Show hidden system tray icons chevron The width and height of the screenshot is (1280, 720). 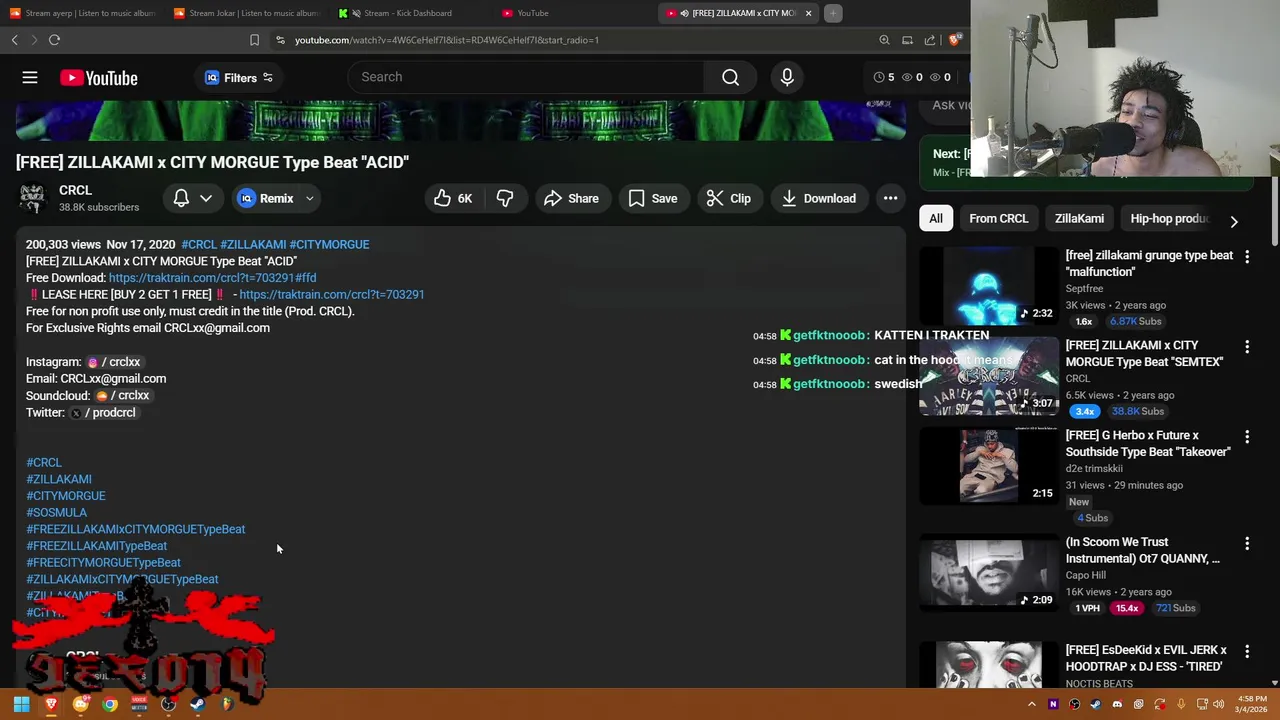(x=1032, y=704)
